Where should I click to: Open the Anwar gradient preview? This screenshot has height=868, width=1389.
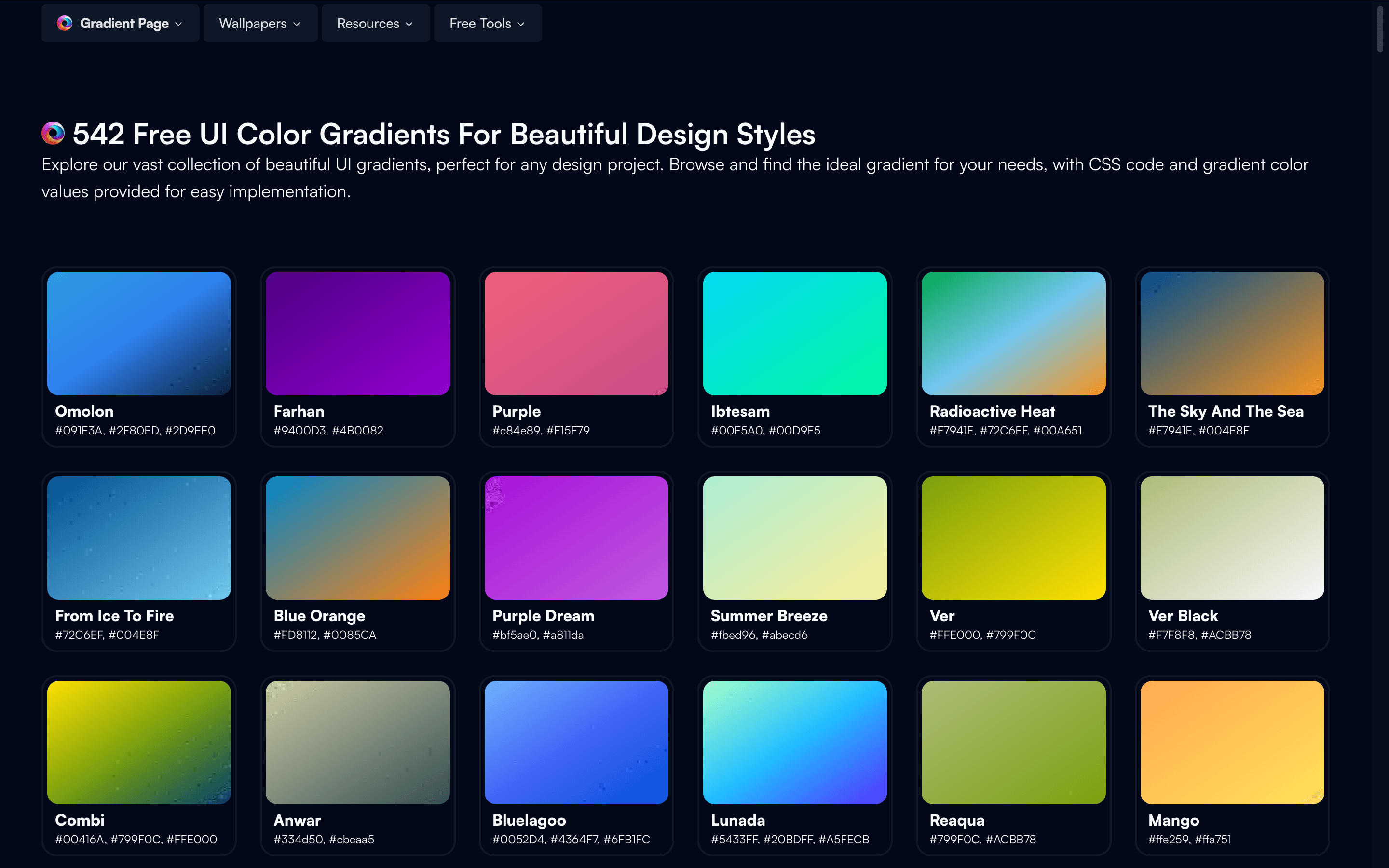pyautogui.click(x=357, y=742)
